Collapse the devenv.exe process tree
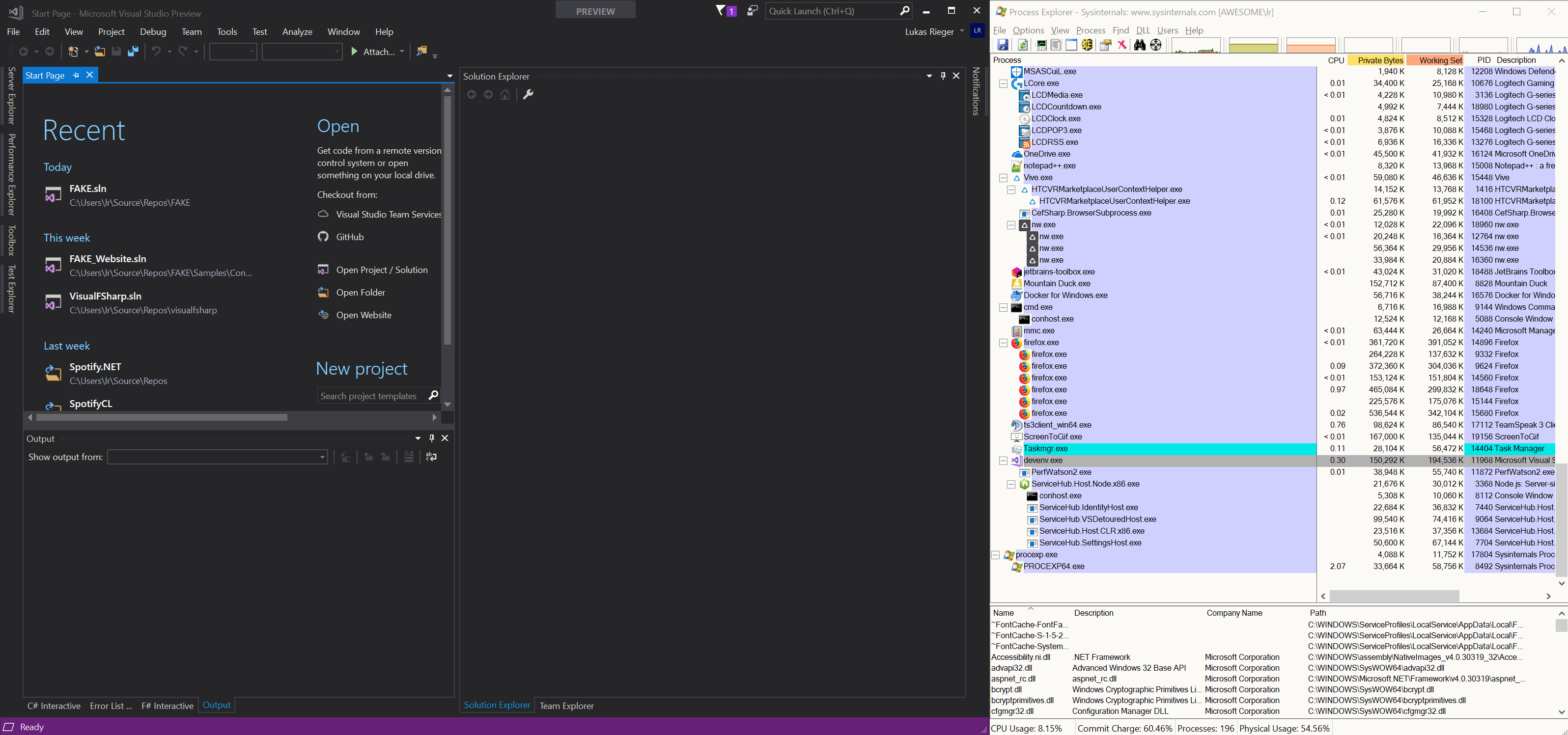This screenshot has width=1568, height=735. (1003, 461)
